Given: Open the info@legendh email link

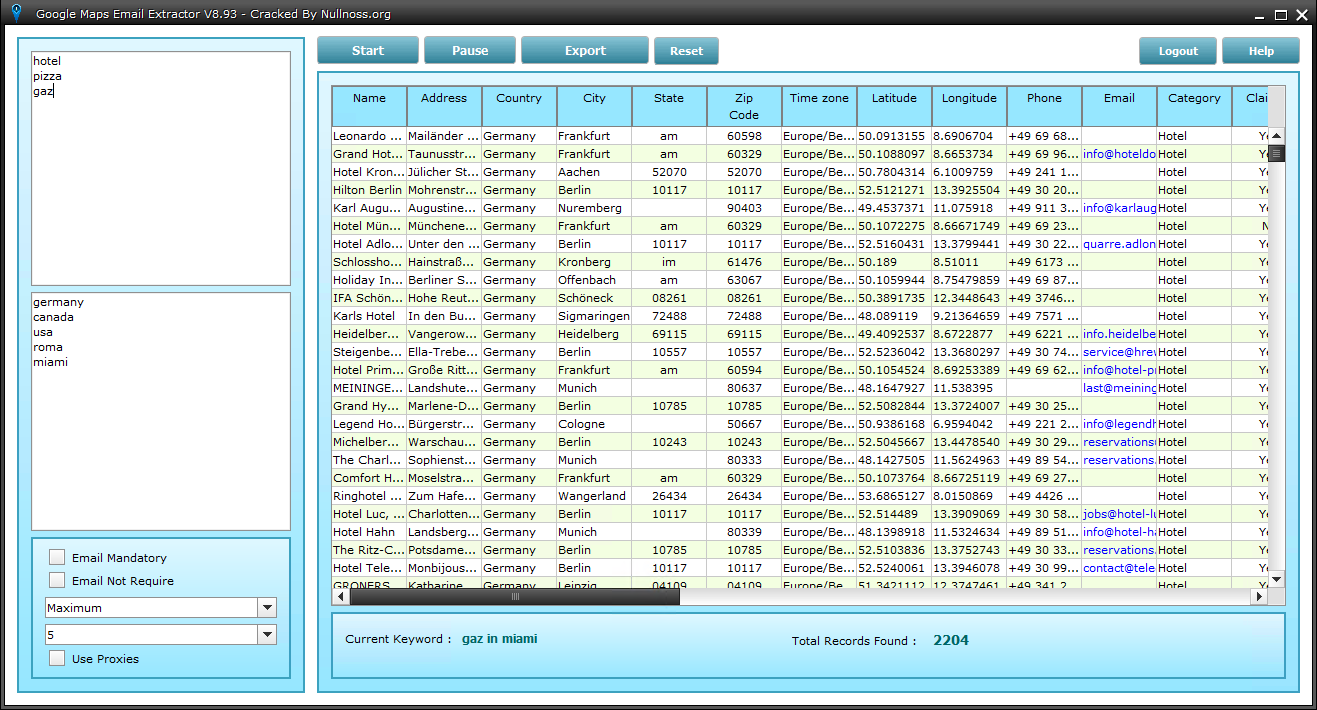Looking at the screenshot, I should [x=1119, y=424].
